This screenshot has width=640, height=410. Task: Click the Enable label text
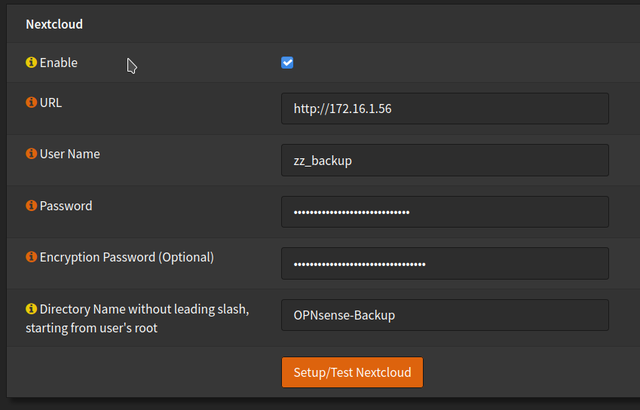click(58, 63)
